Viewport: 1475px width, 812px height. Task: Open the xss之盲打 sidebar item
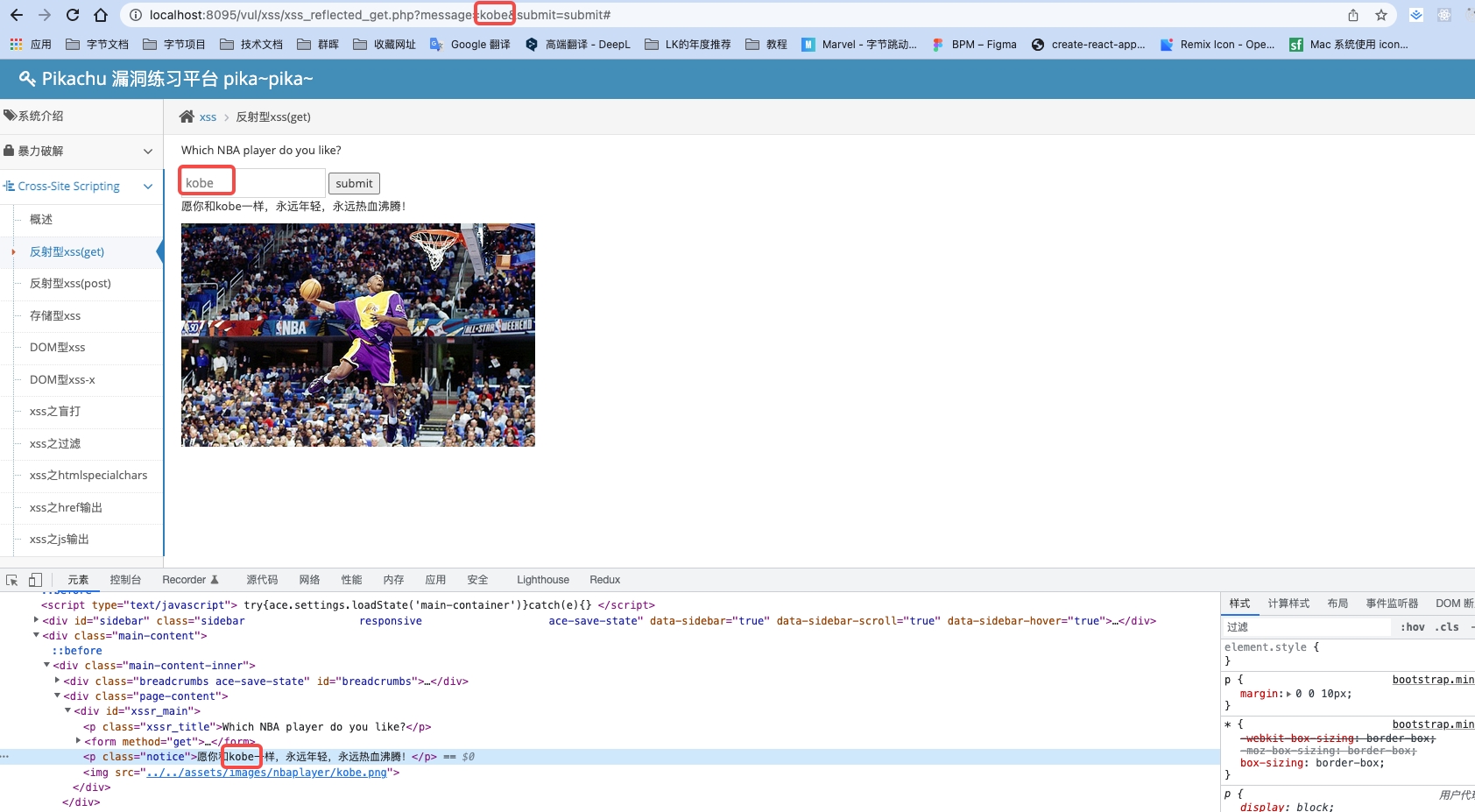55,412
